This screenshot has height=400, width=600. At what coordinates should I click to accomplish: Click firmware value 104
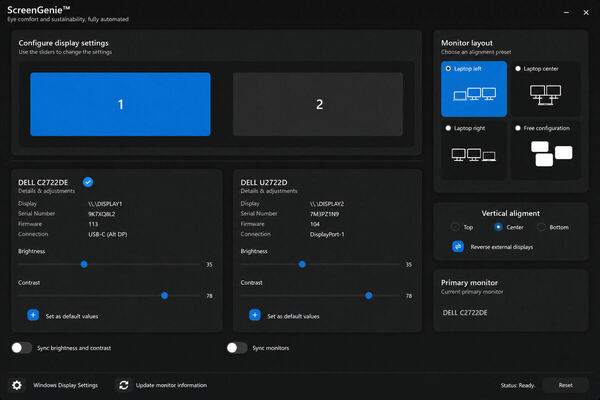[315, 224]
